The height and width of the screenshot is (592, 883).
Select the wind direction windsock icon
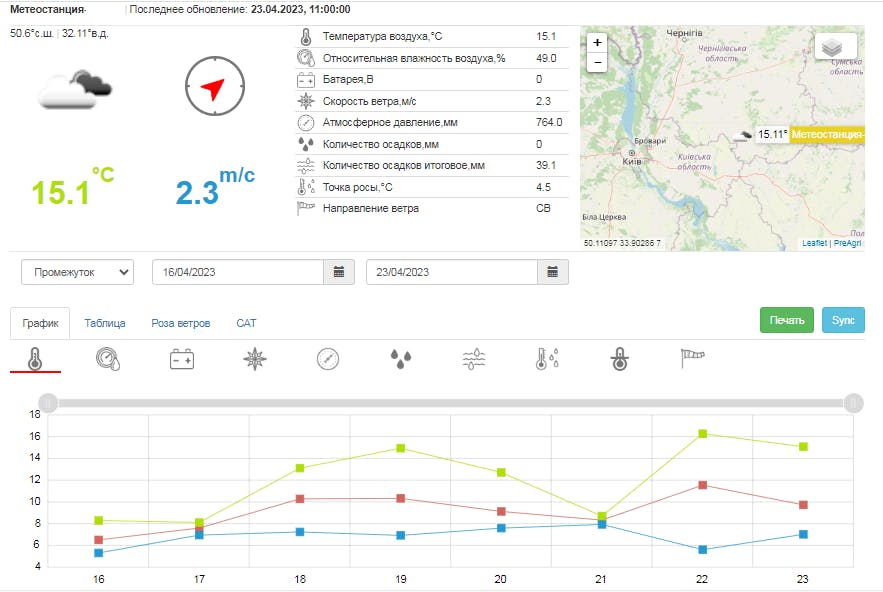point(693,359)
